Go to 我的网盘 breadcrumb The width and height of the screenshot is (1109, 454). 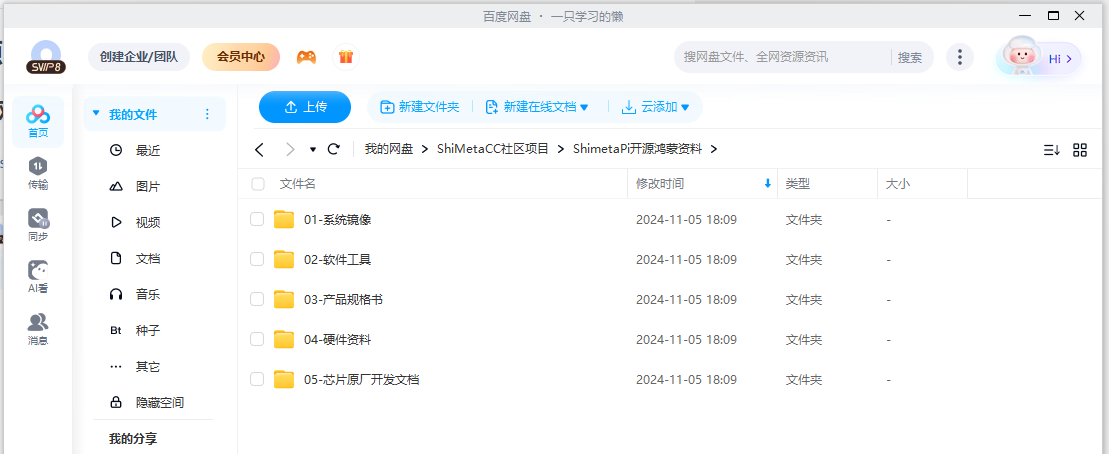click(x=388, y=149)
